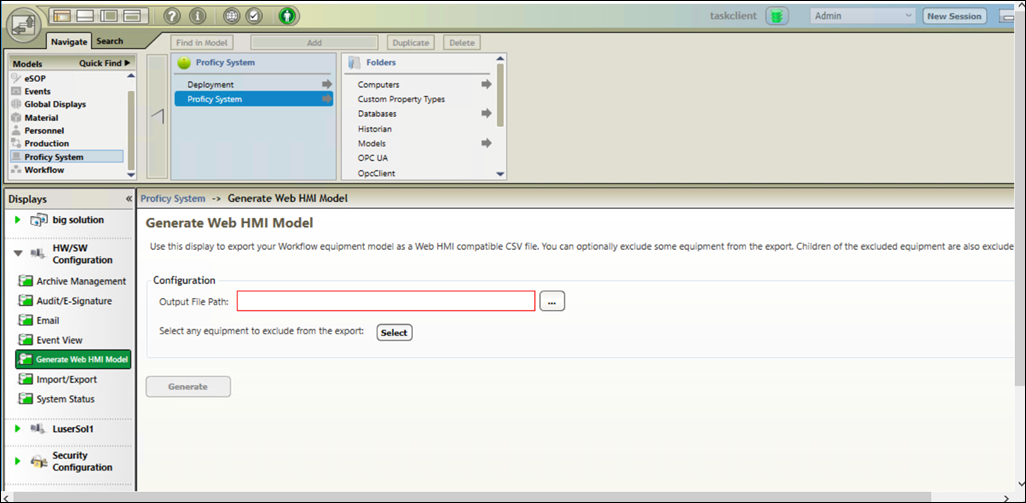Click the checkmark task icon in toolbar
This screenshot has height=503, width=1026.
tap(255, 16)
